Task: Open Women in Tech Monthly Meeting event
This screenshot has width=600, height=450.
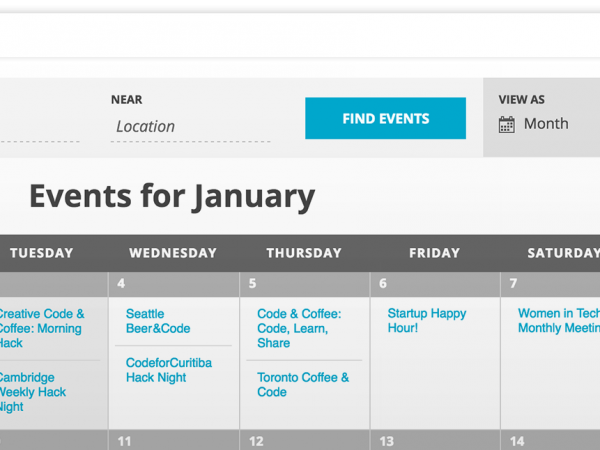Action: pyautogui.click(x=559, y=321)
